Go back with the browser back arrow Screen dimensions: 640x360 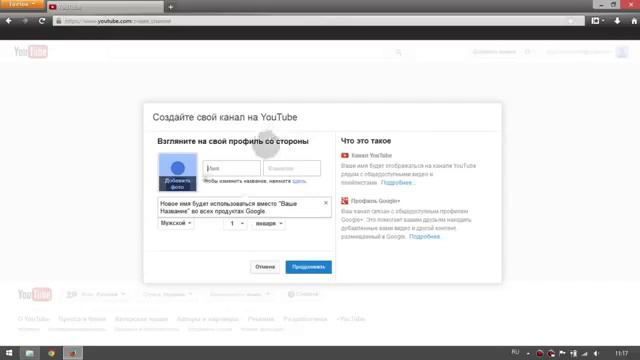(x=9, y=20)
